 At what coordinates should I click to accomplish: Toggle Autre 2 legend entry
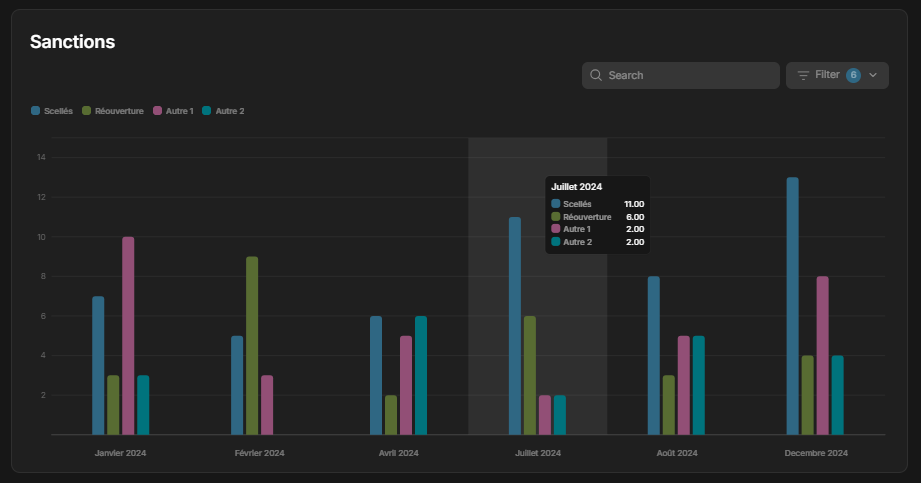(x=223, y=111)
